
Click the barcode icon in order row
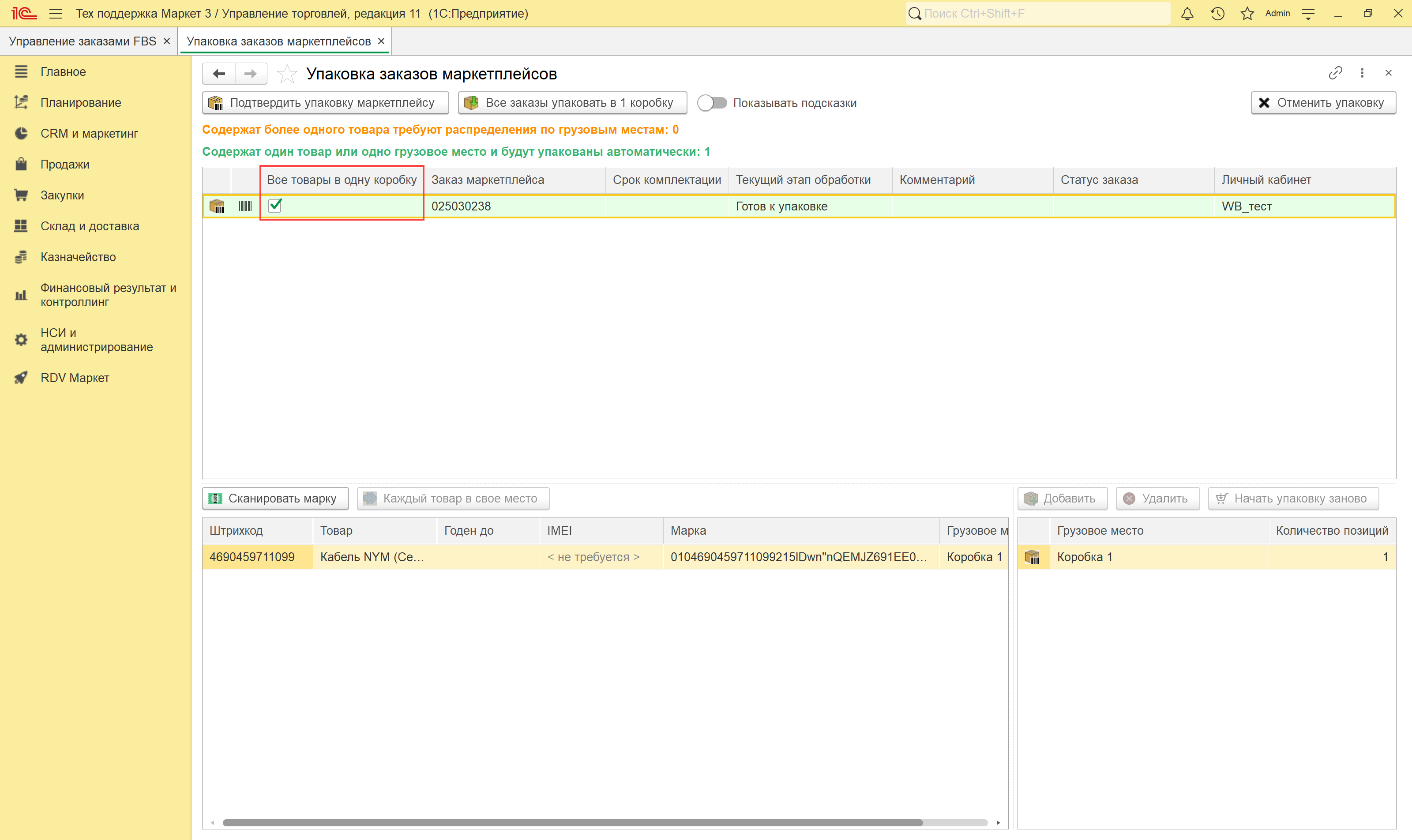(x=245, y=206)
